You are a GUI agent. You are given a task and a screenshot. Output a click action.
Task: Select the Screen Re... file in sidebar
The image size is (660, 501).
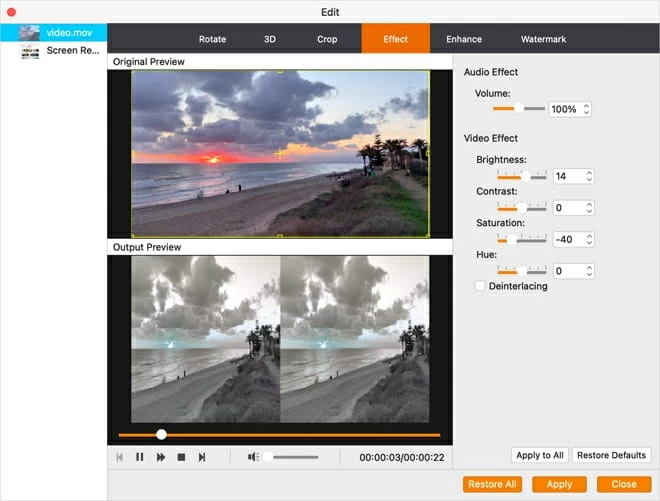[x=70, y=50]
